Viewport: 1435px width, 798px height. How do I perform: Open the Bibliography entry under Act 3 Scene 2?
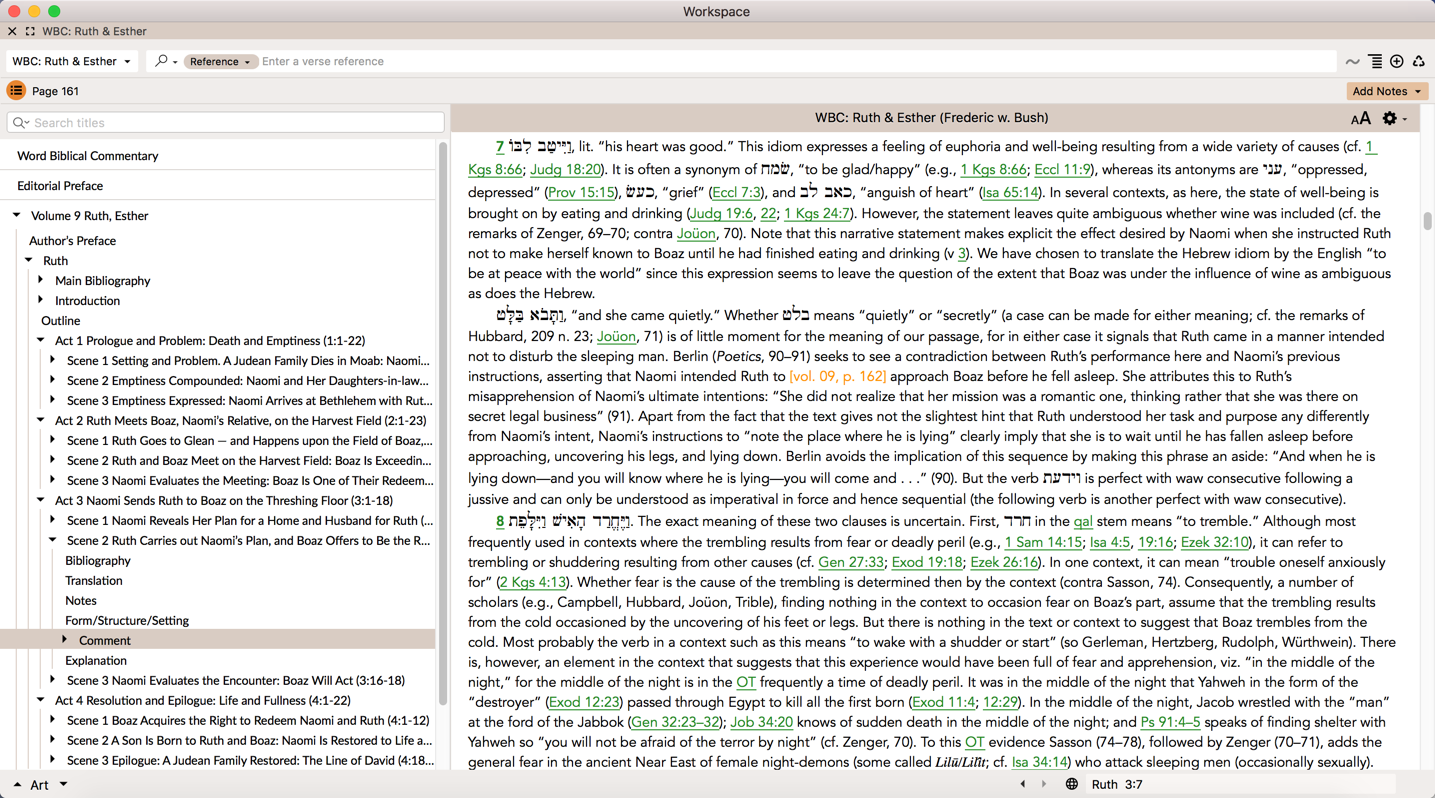(x=98, y=561)
